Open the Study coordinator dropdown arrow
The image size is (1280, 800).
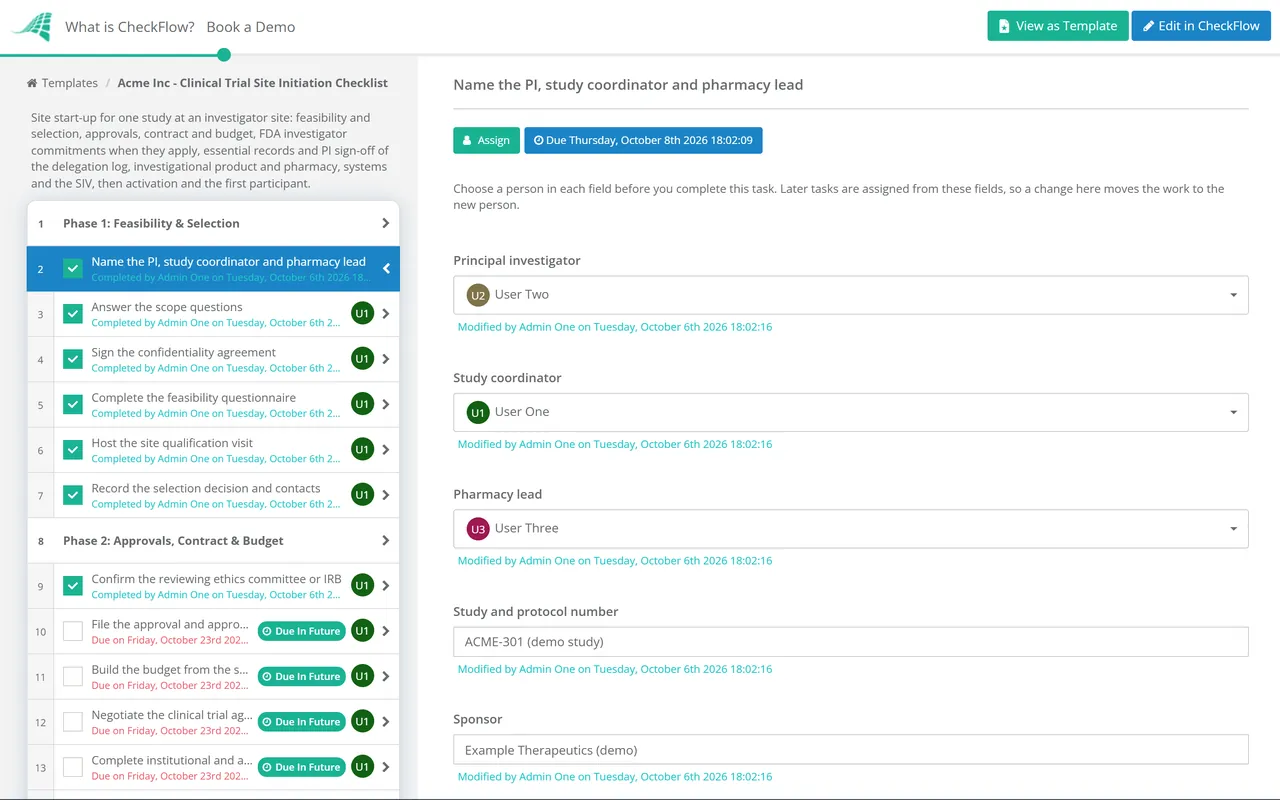(x=1233, y=412)
